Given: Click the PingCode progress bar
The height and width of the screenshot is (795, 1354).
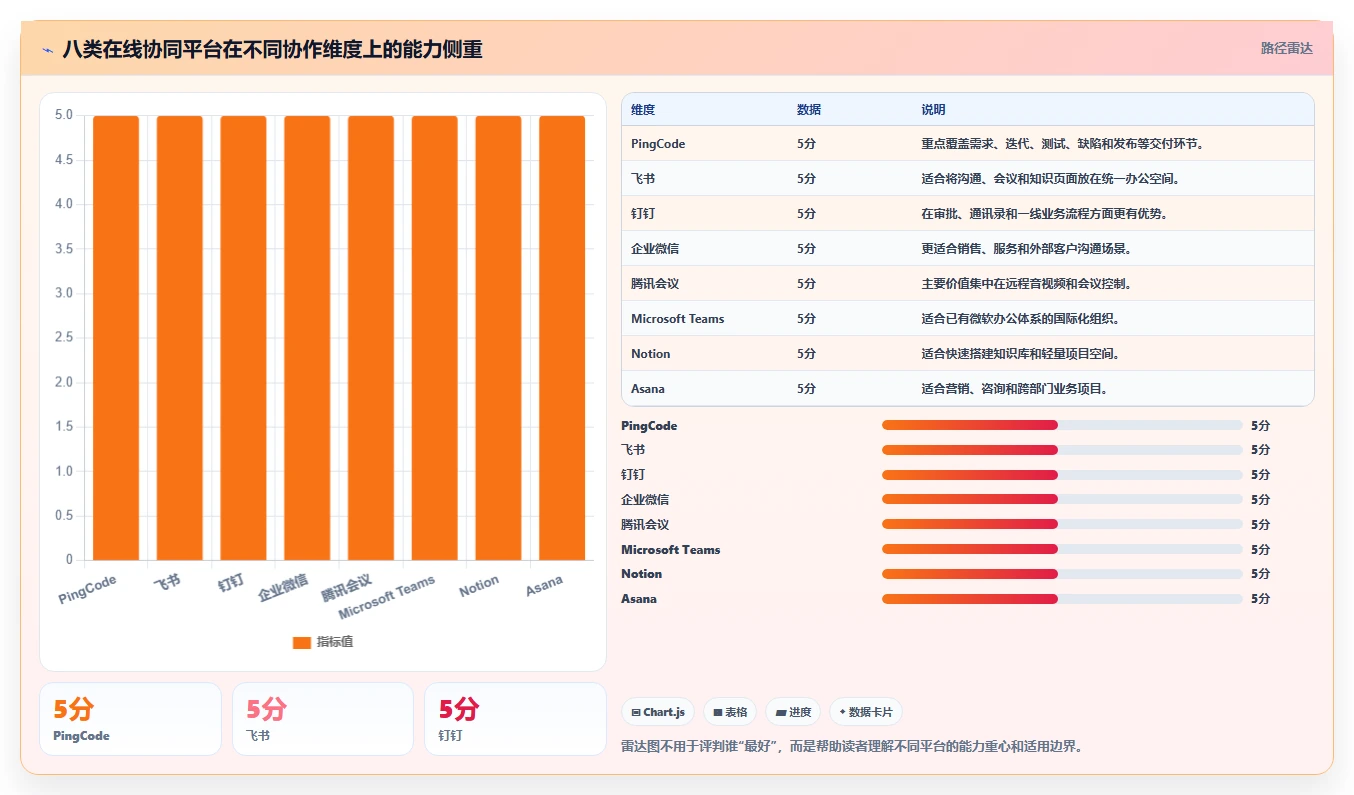Looking at the screenshot, I should coord(1062,425).
